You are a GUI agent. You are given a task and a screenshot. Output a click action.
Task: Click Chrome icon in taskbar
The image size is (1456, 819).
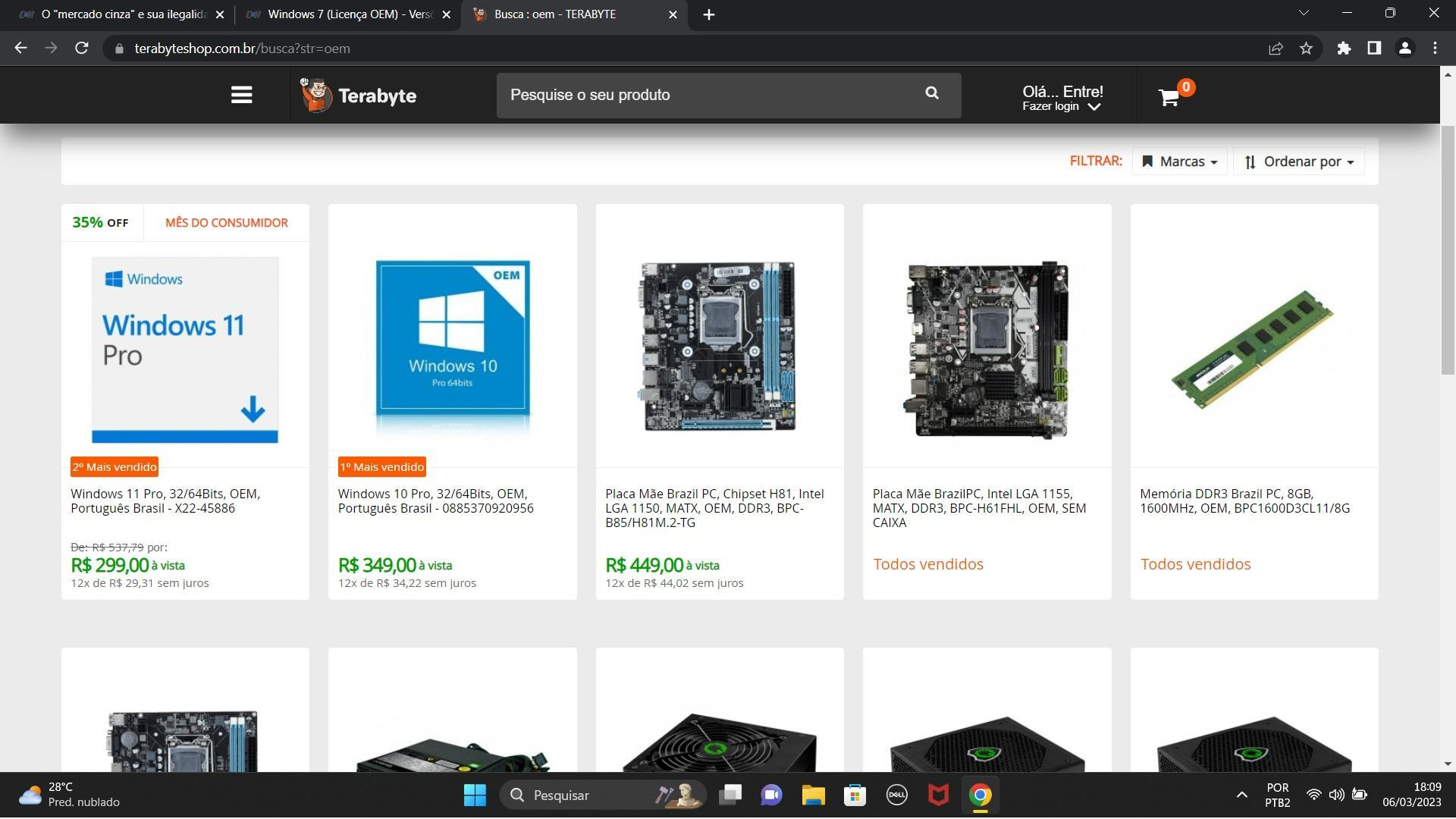tap(980, 795)
